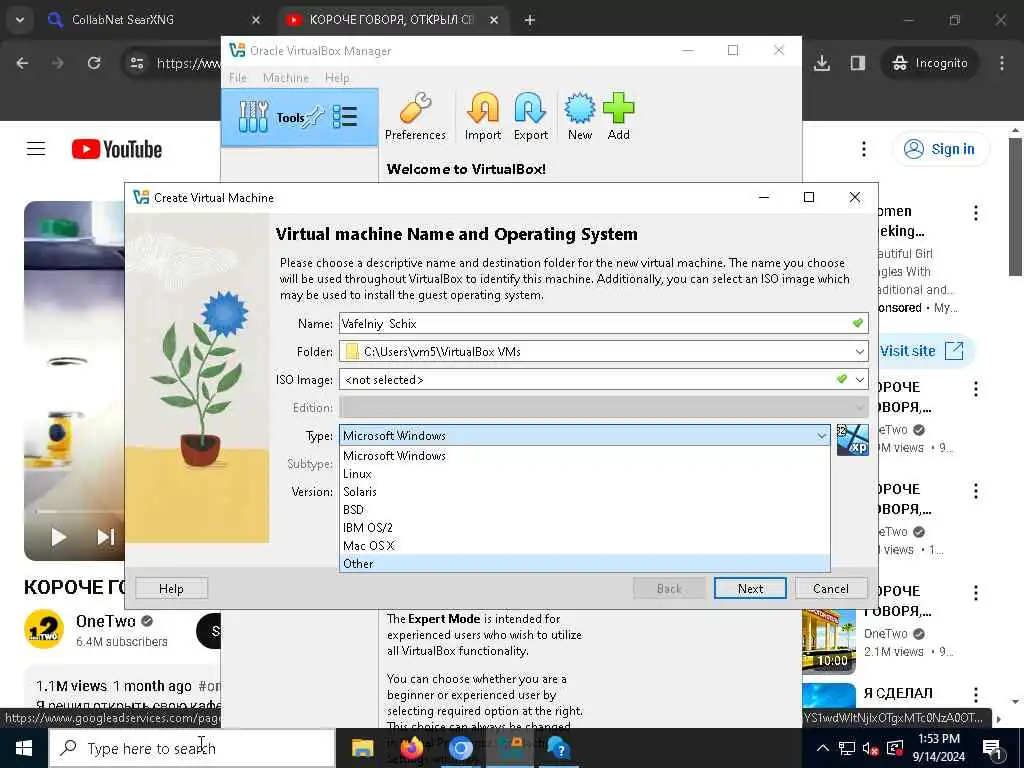The image size is (1024, 768).
Task: Open the ISO Image dropdown arrow
Action: tap(859, 380)
